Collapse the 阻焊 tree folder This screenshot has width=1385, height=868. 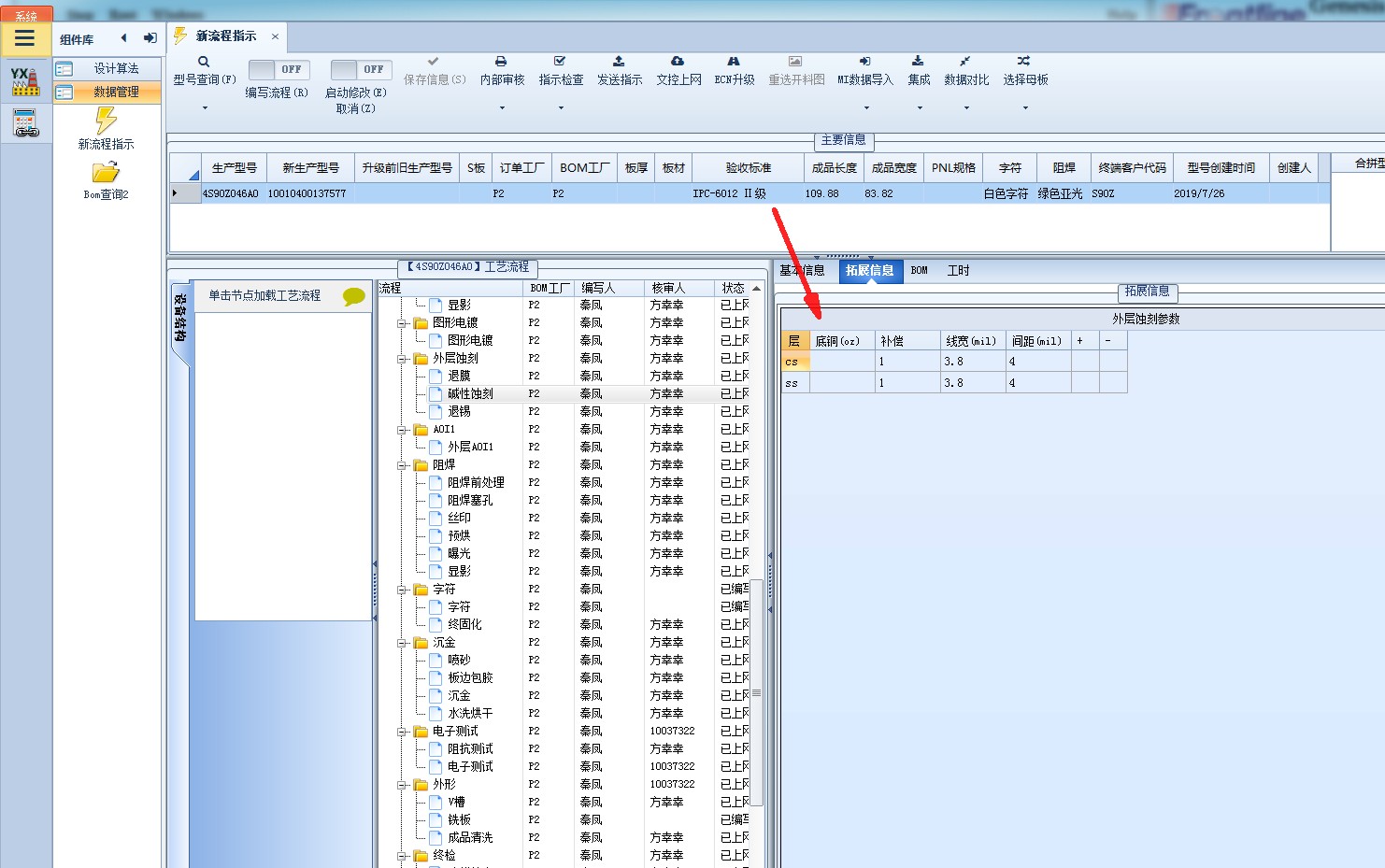pyautogui.click(x=402, y=465)
